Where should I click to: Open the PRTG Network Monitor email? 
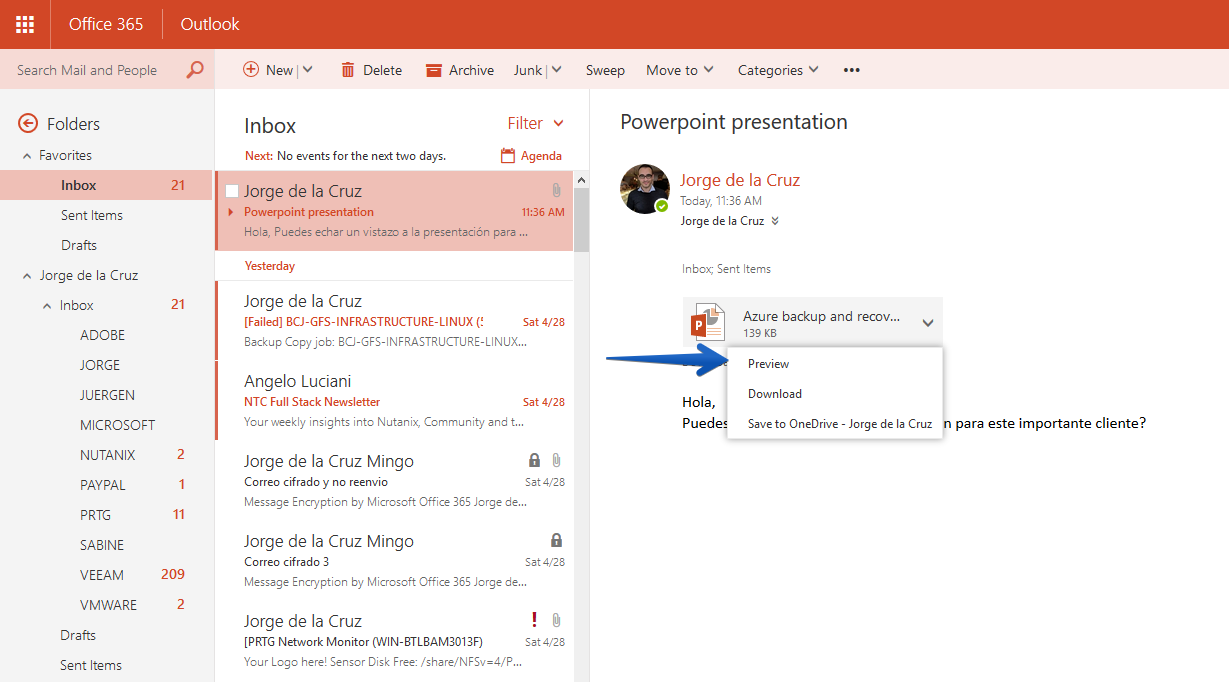(394, 641)
